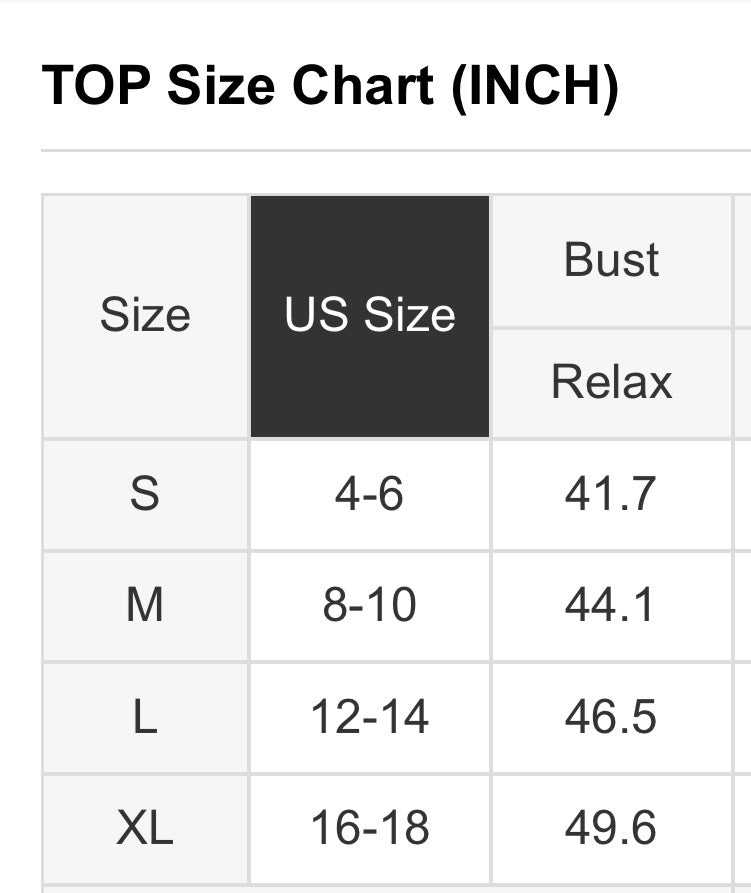
Task: Click the Bust column header
Action: 612,260
